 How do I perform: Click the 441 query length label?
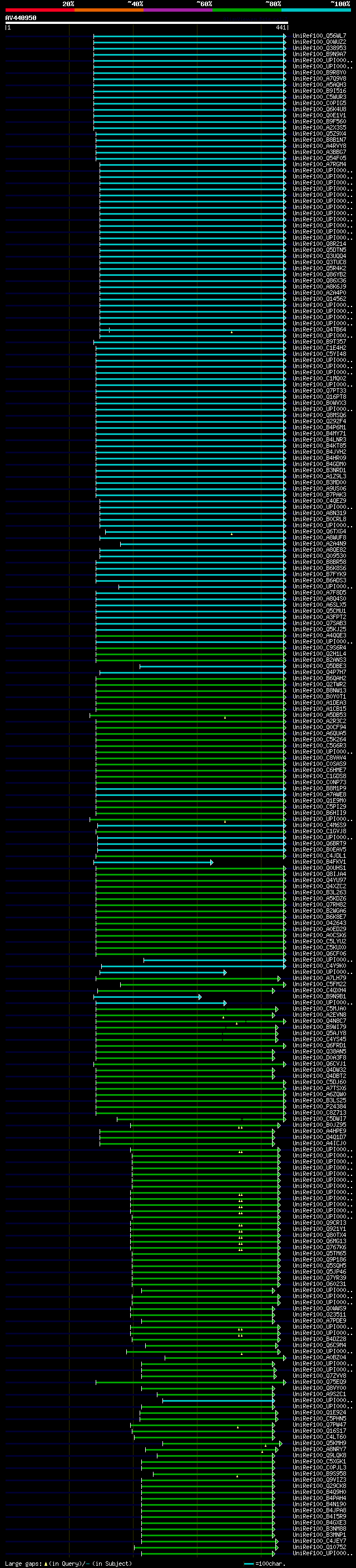click(x=280, y=27)
